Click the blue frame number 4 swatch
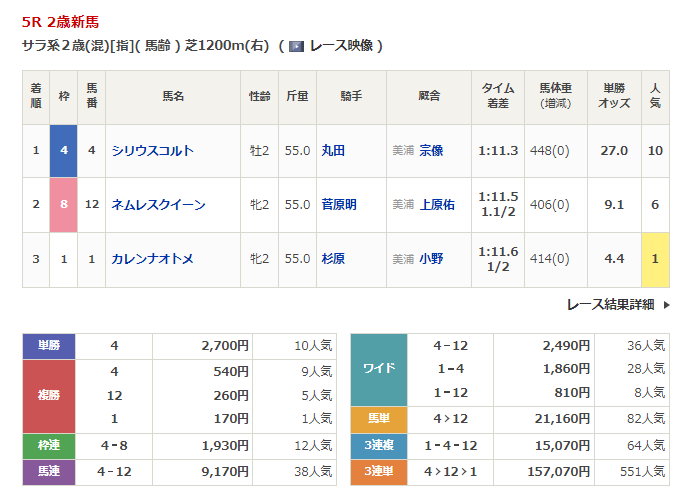The height and width of the screenshot is (496, 688). pyautogui.click(x=64, y=151)
